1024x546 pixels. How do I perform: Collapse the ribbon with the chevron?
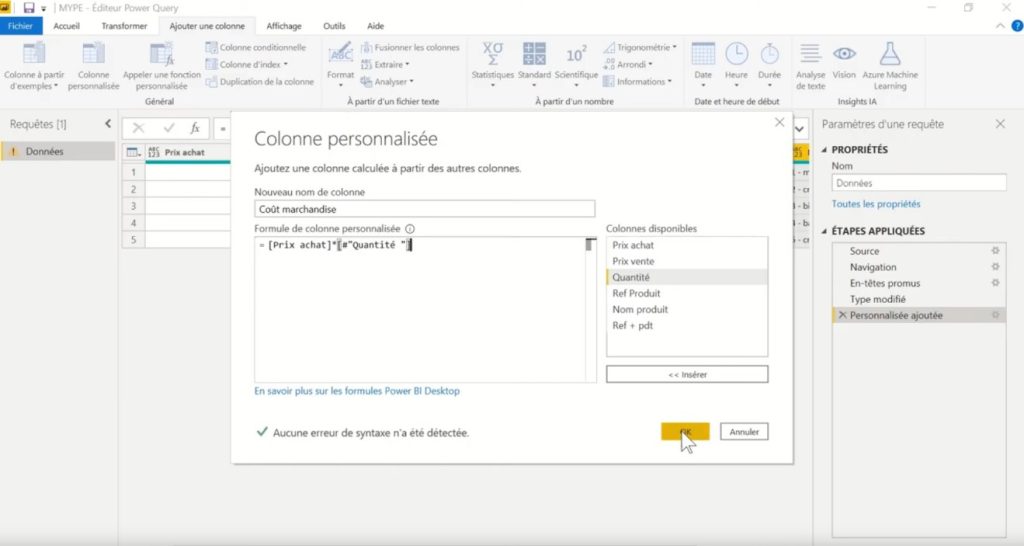[1000, 26]
